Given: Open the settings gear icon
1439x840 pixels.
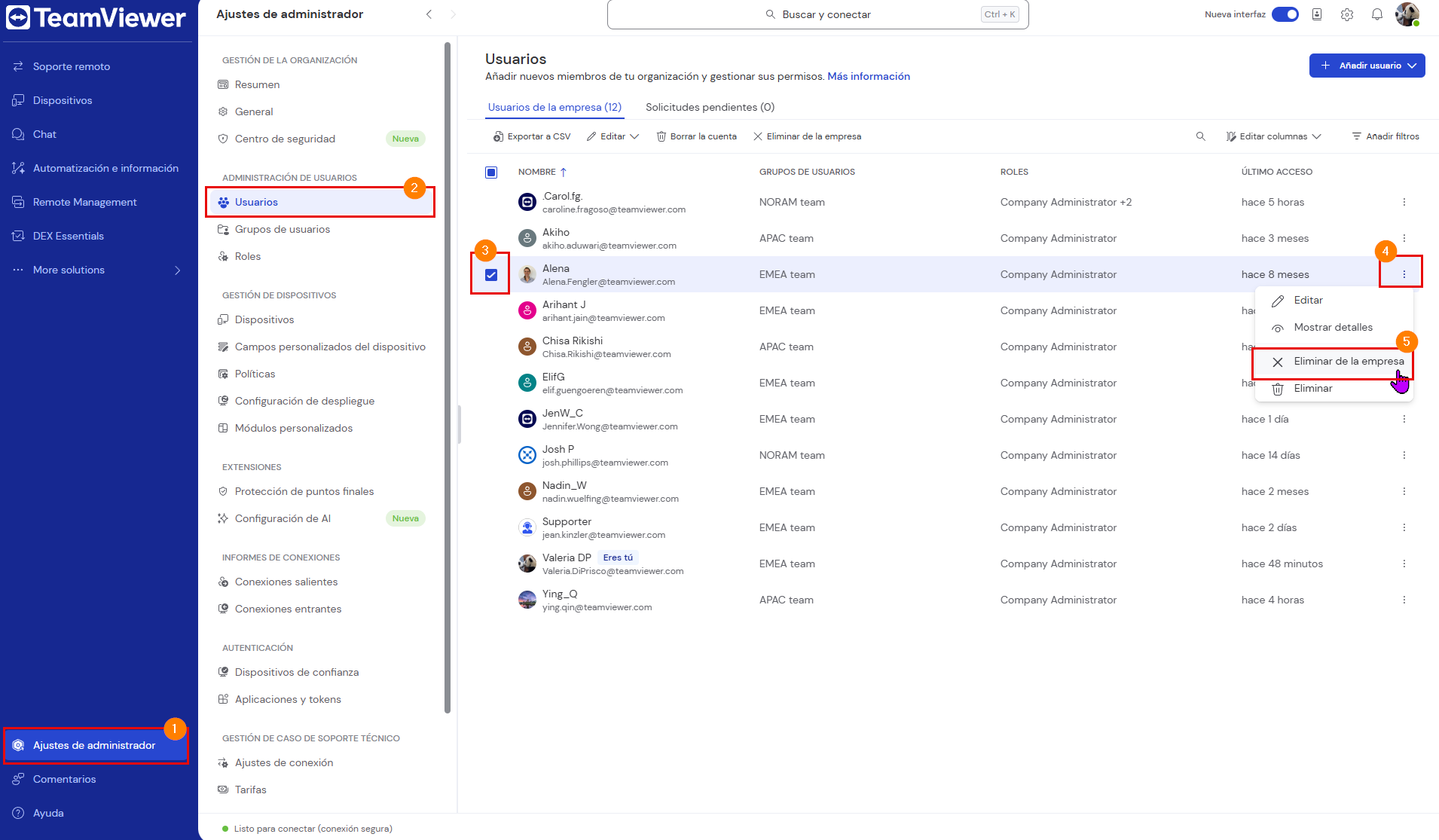Looking at the screenshot, I should click(x=1347, y=14).
